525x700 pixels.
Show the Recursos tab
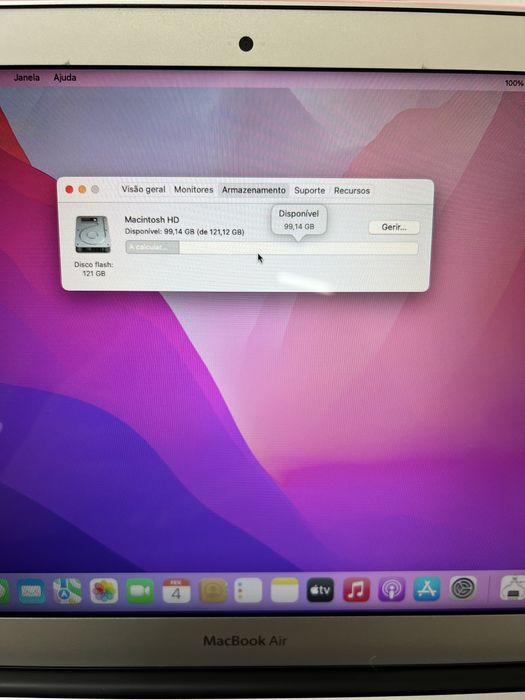[x=352, y=191]
